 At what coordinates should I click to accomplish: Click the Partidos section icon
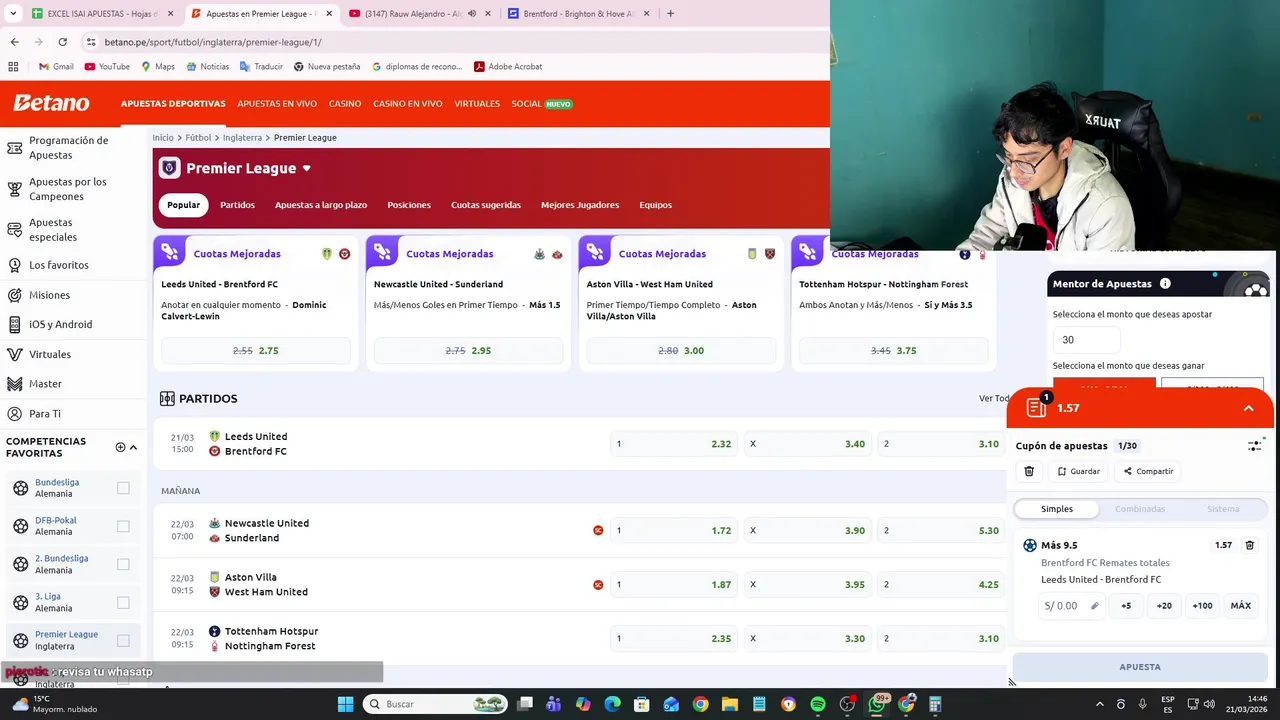(x=167, y=398)
